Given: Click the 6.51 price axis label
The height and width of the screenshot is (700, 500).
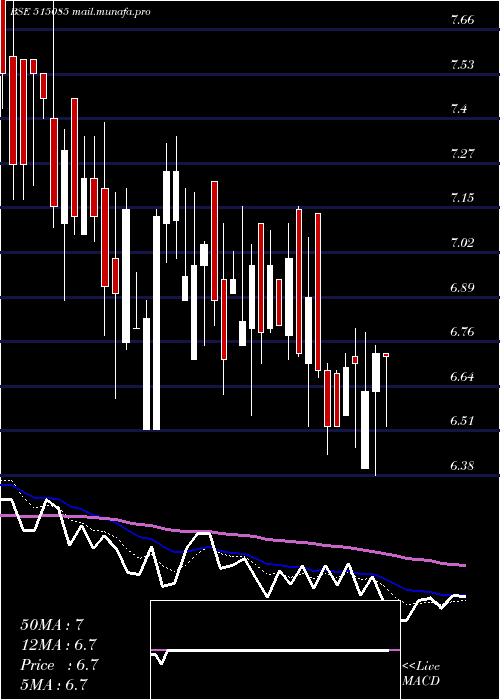Looking at the screenshot, I should [x=463, y=421].
